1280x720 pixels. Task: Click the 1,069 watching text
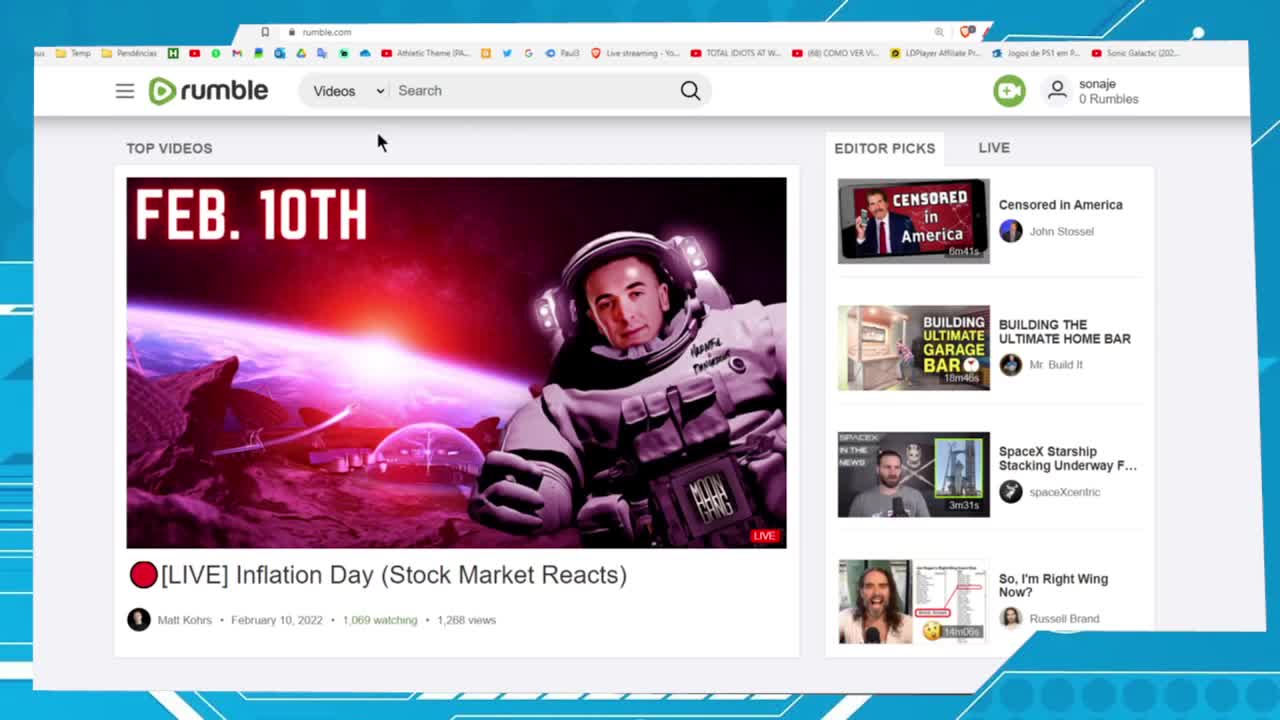coord(380,620)
